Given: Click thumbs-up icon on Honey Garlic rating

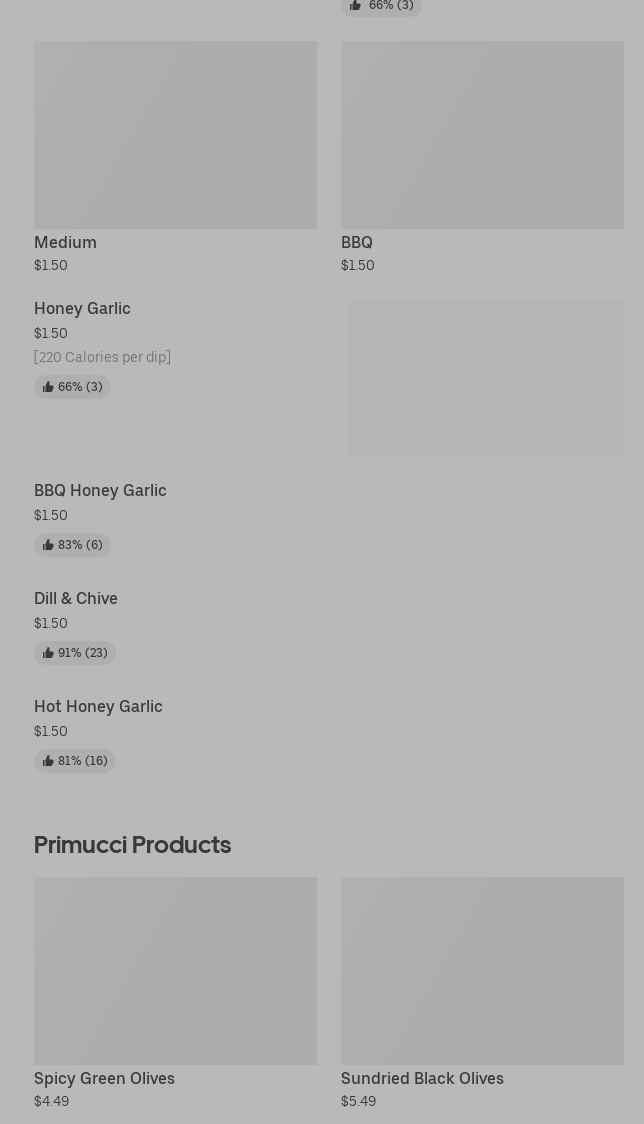Looking at the screenshot, I should (48, 387).
